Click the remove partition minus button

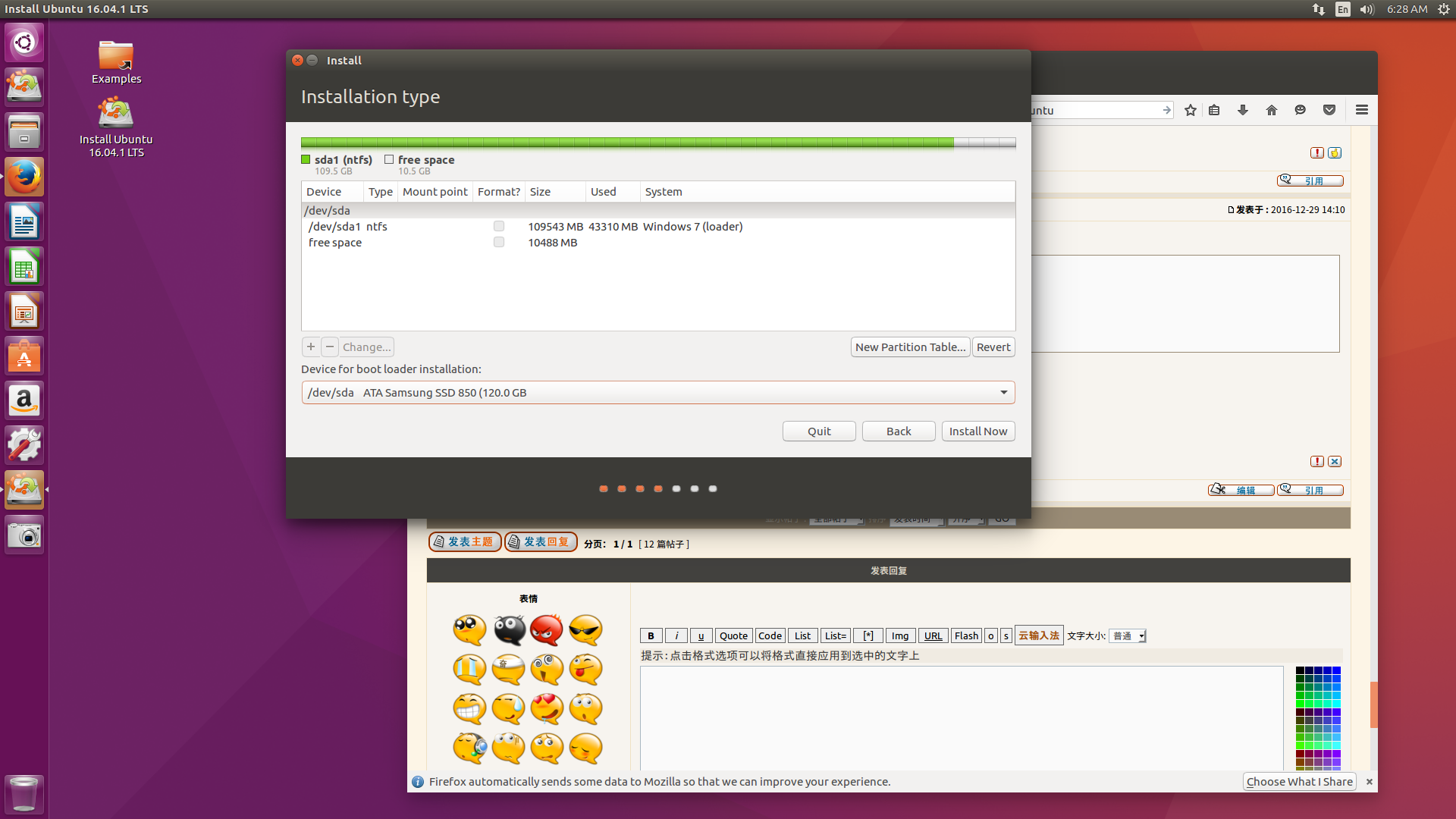click(x=330, y=347)
